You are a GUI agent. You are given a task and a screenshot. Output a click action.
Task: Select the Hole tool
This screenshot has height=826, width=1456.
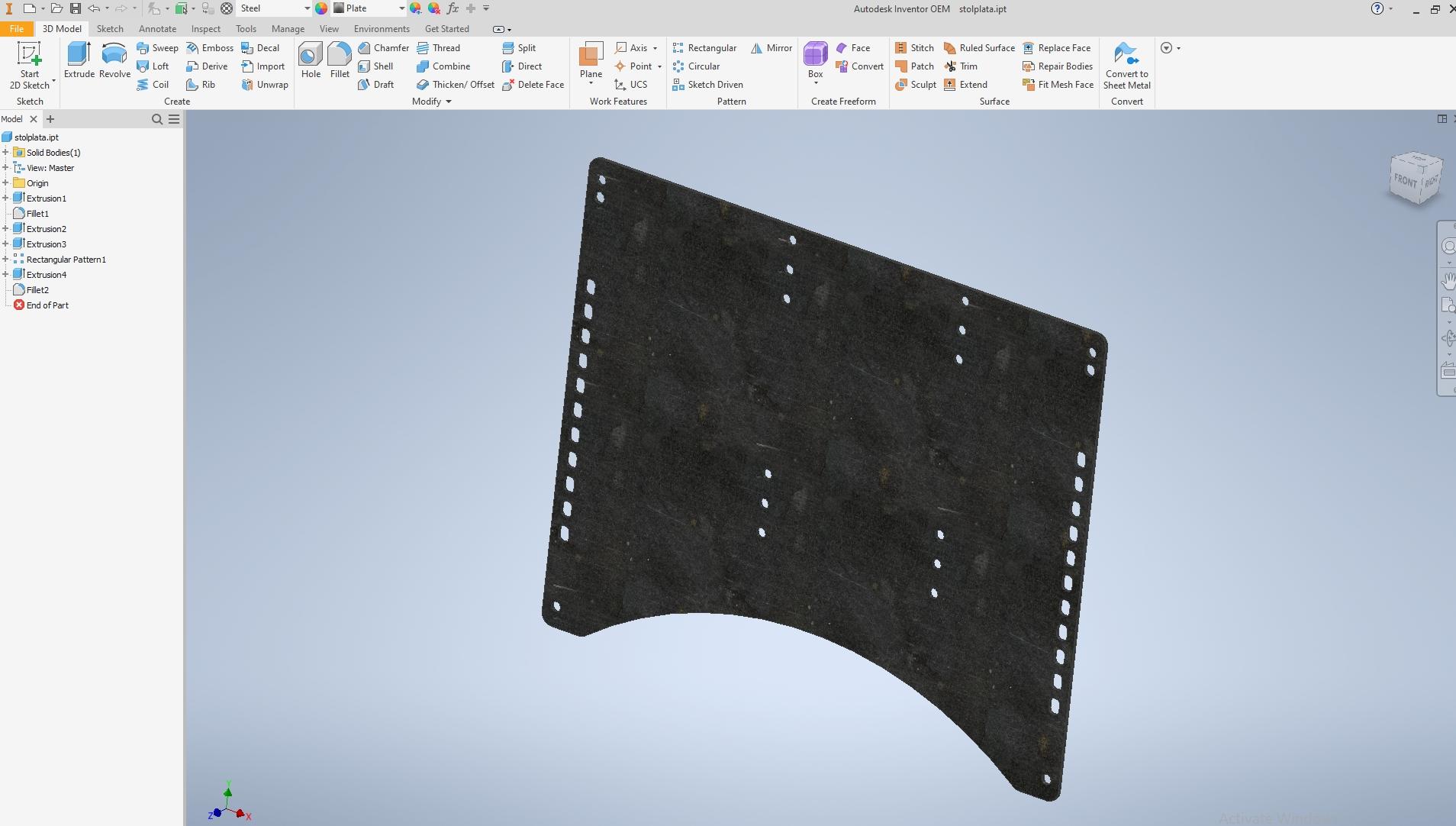pos(311,60)
